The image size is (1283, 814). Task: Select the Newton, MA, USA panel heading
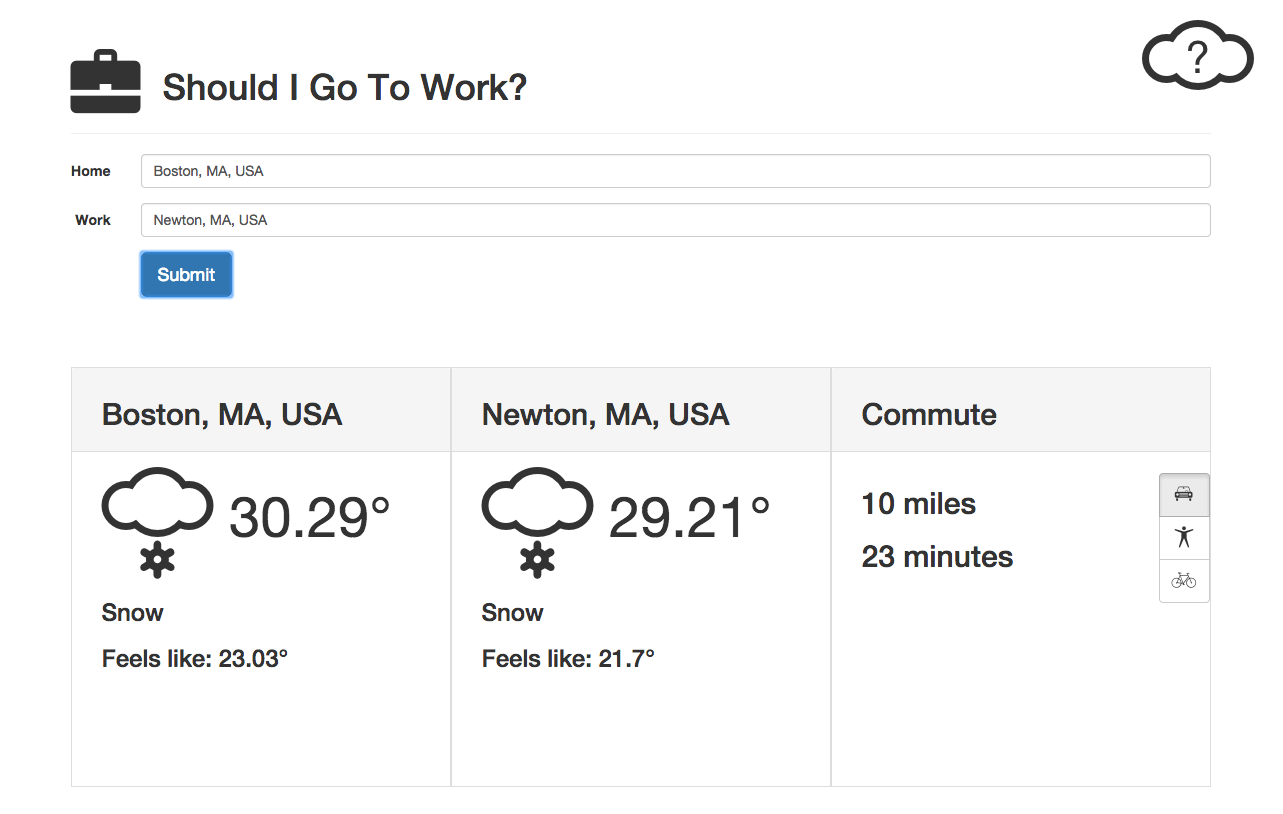coord(605,415)
